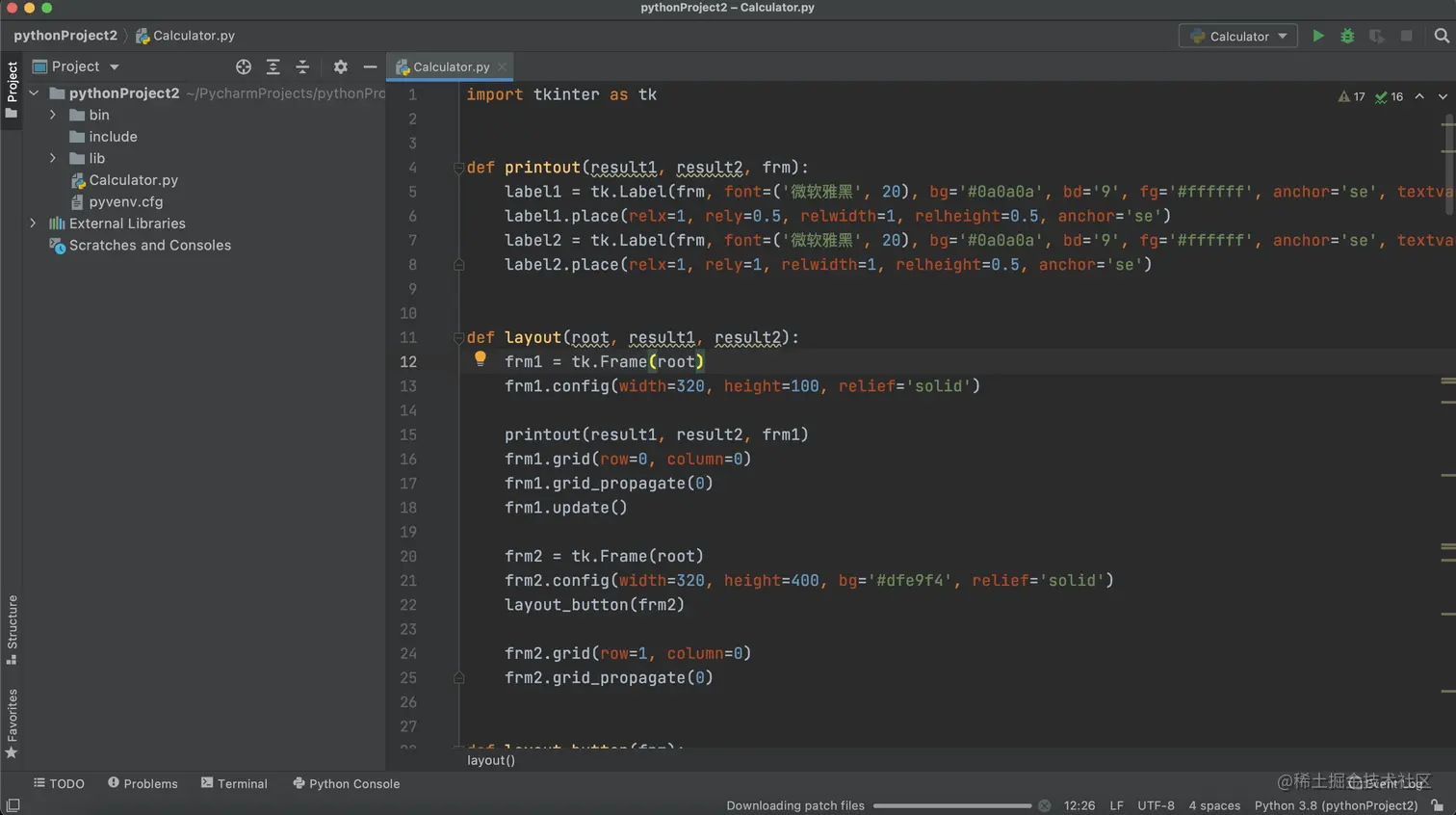Screen dimensions: 1456x815
Task: Click Python 3.8 interpreter selector
Action: point(1336,805)
